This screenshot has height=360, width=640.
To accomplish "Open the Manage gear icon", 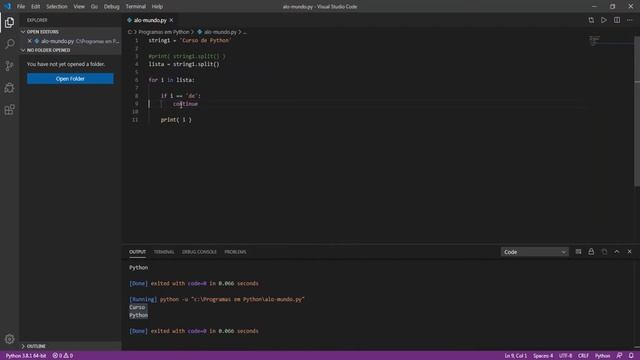I will tap(9, 339).
